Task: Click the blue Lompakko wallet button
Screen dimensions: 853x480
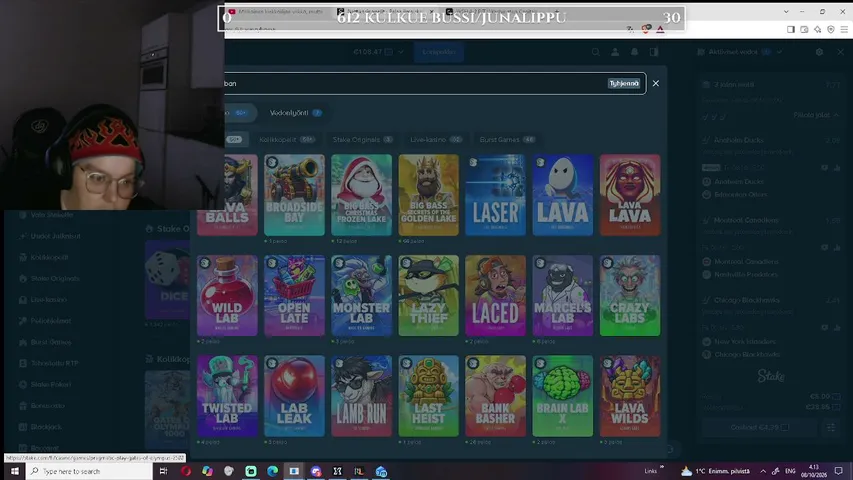Action: click(x=438, y=52)
